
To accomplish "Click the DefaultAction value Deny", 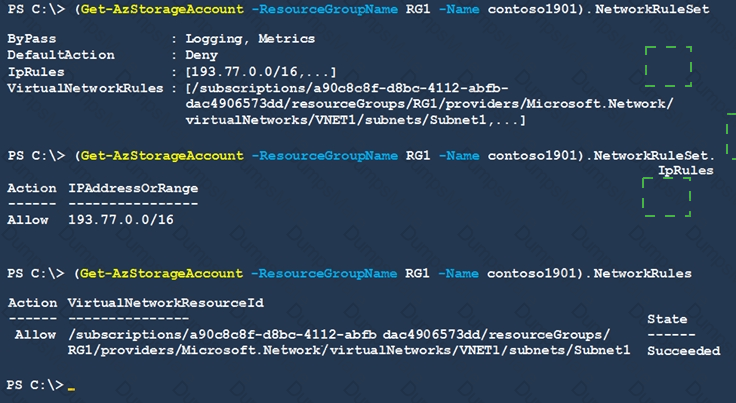I will [x=201, y=55].
